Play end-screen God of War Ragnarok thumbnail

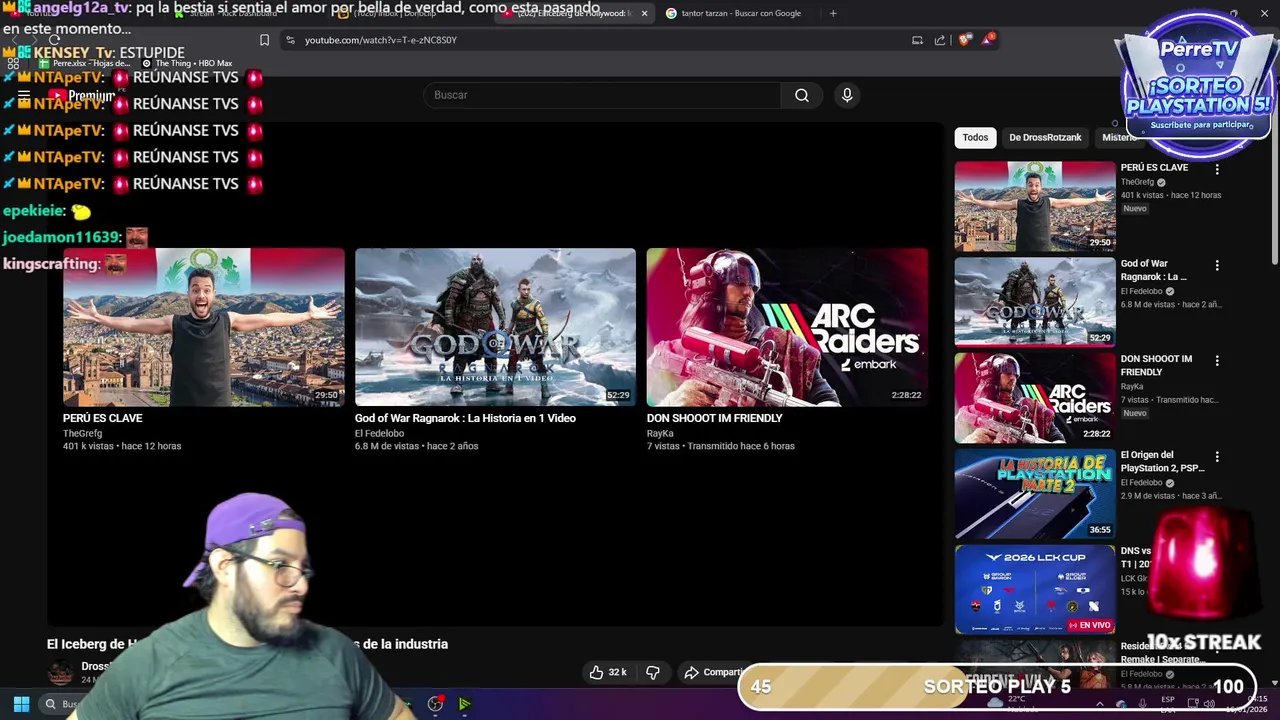[x=495, y=327]
